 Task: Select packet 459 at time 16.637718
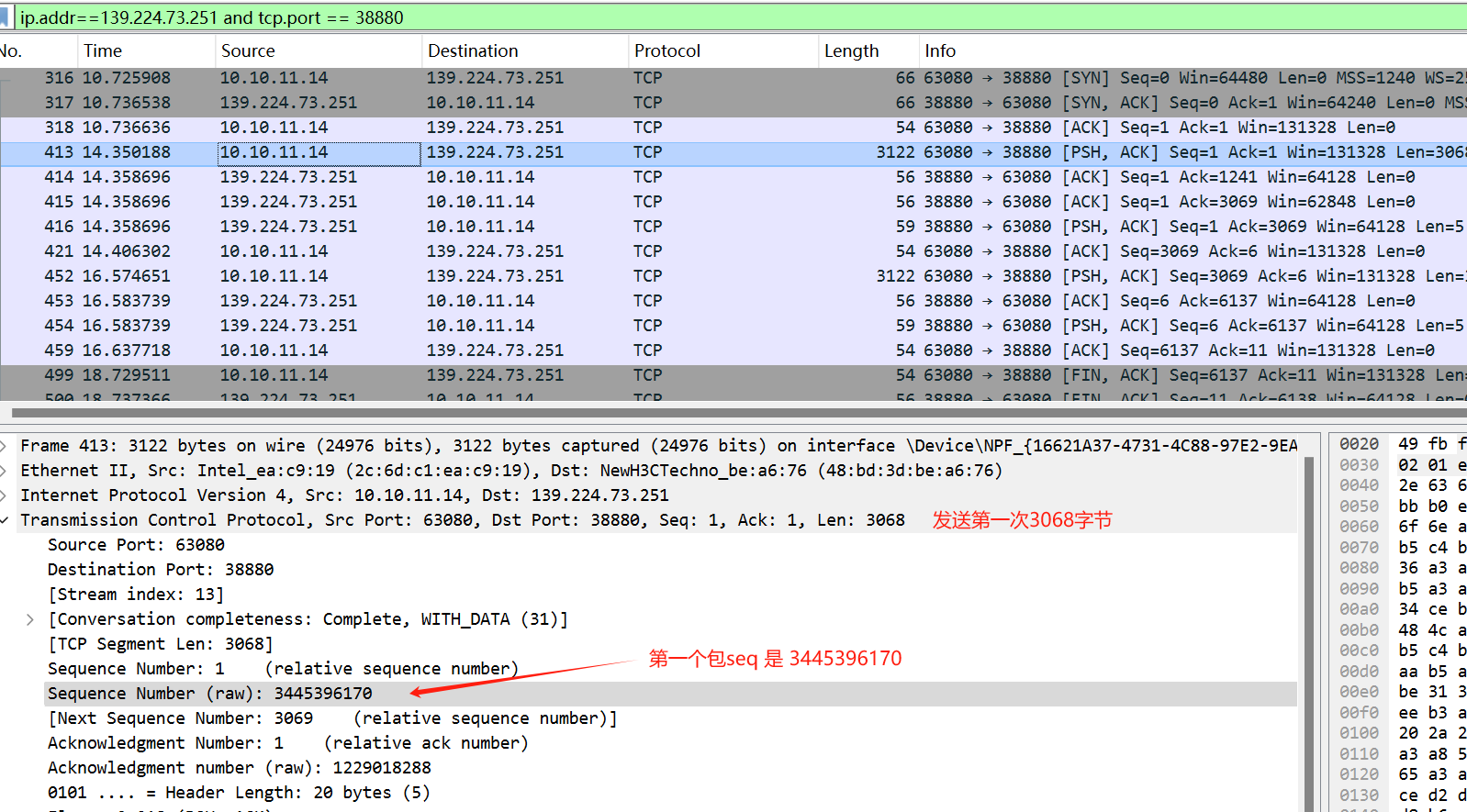(733, 350)
